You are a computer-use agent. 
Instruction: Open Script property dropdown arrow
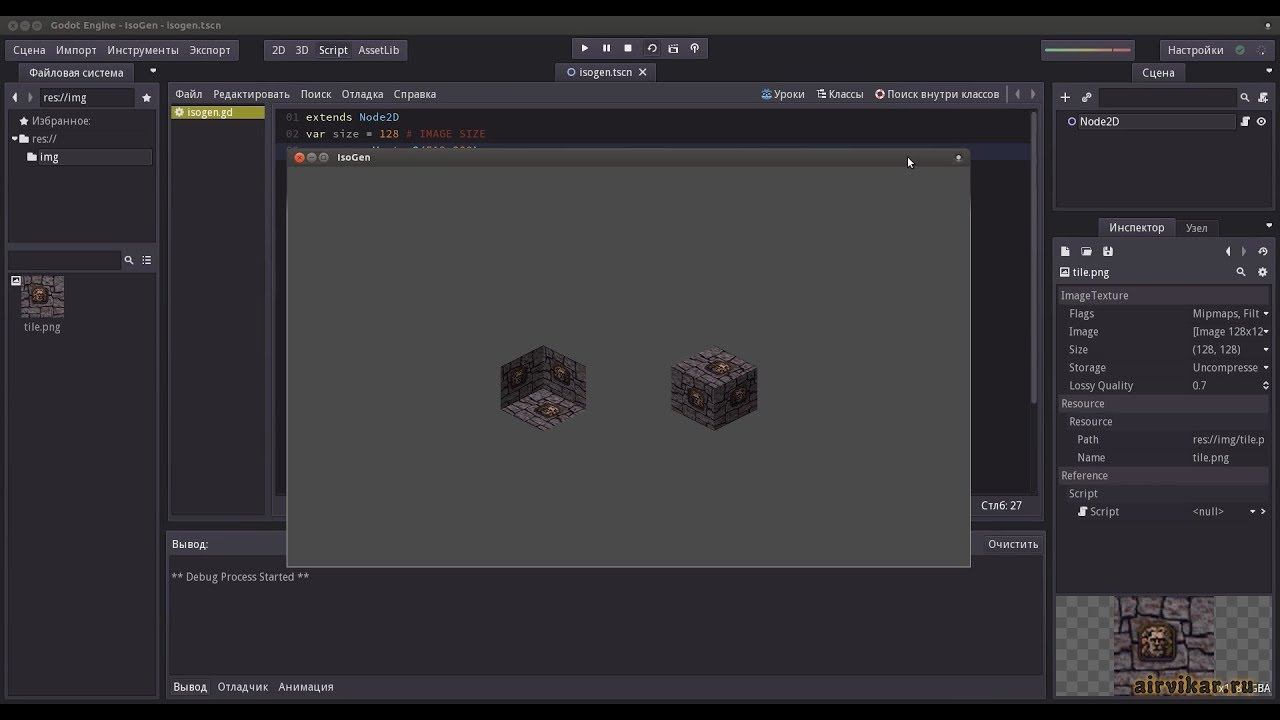pos(1251,512)
